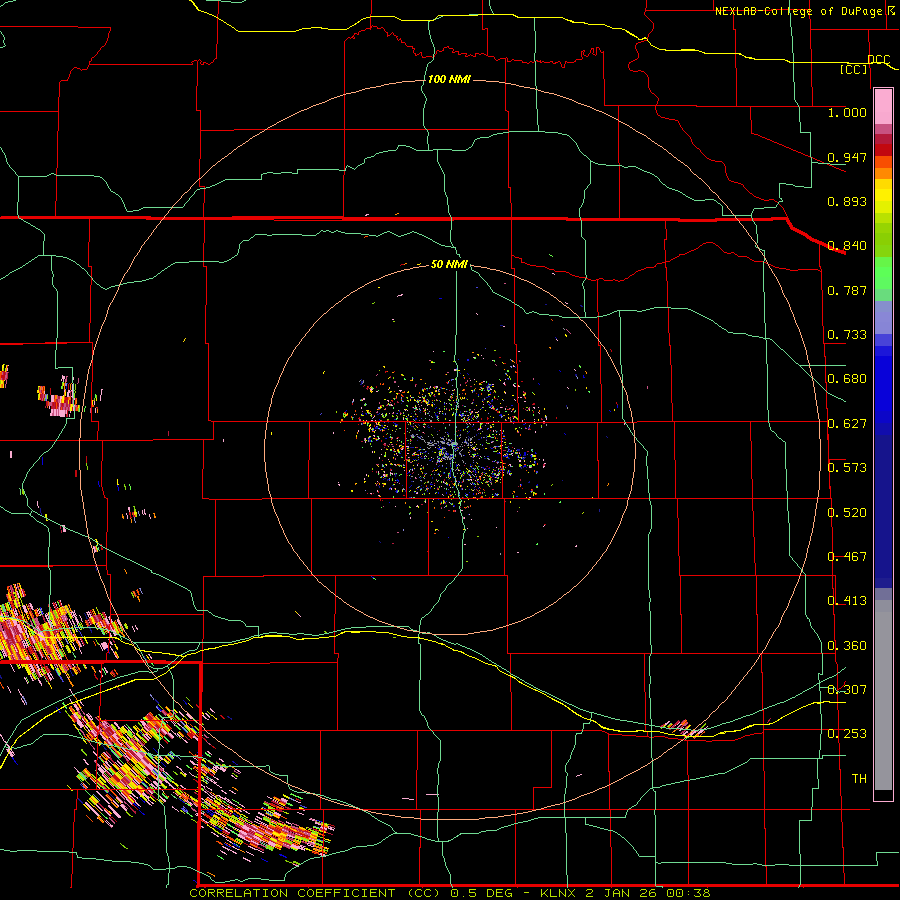Click the 0.627 scale value
900x900 pixels.
[847, 423]
